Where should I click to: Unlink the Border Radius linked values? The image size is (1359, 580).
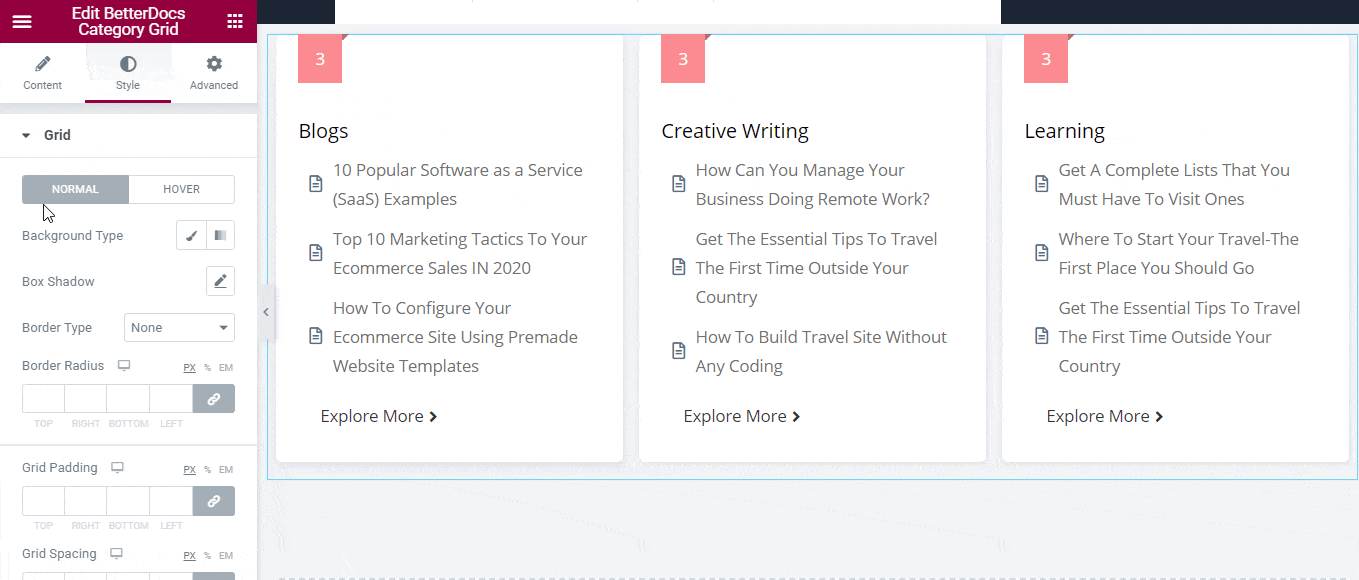(x=213, y=398)
